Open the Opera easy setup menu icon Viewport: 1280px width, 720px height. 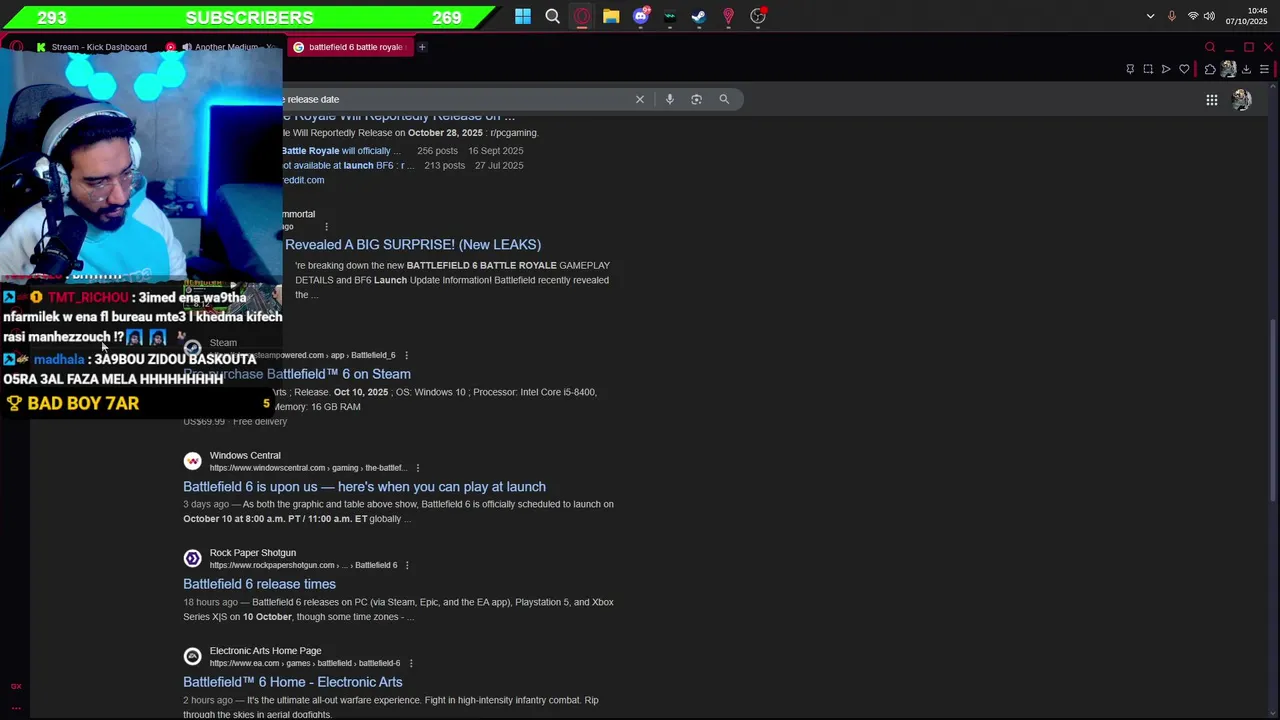pyautogui.click(x=1264, y=69)
